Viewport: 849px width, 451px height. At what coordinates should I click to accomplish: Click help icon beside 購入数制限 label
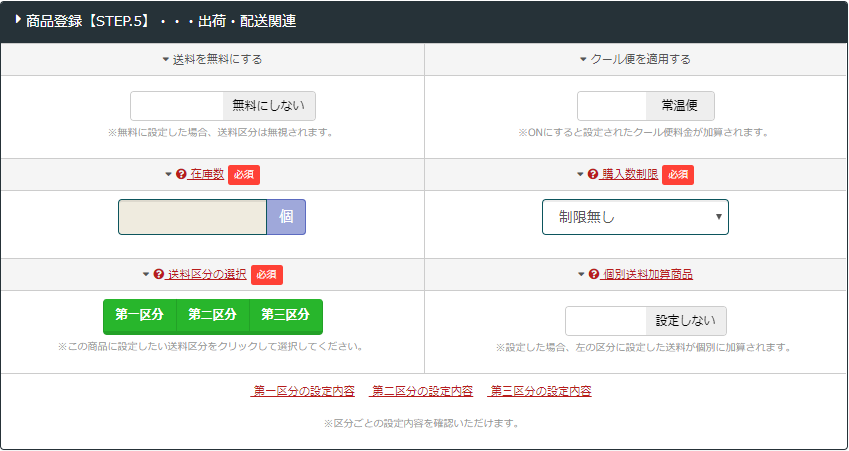(593, 174)
